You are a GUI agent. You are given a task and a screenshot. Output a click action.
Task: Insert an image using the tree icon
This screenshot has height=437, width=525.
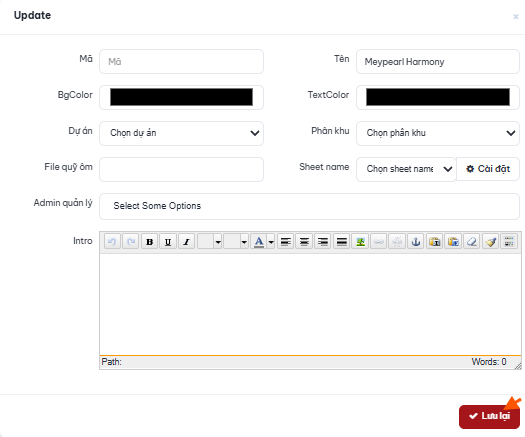pyautogui.click(x=360, y=241)
